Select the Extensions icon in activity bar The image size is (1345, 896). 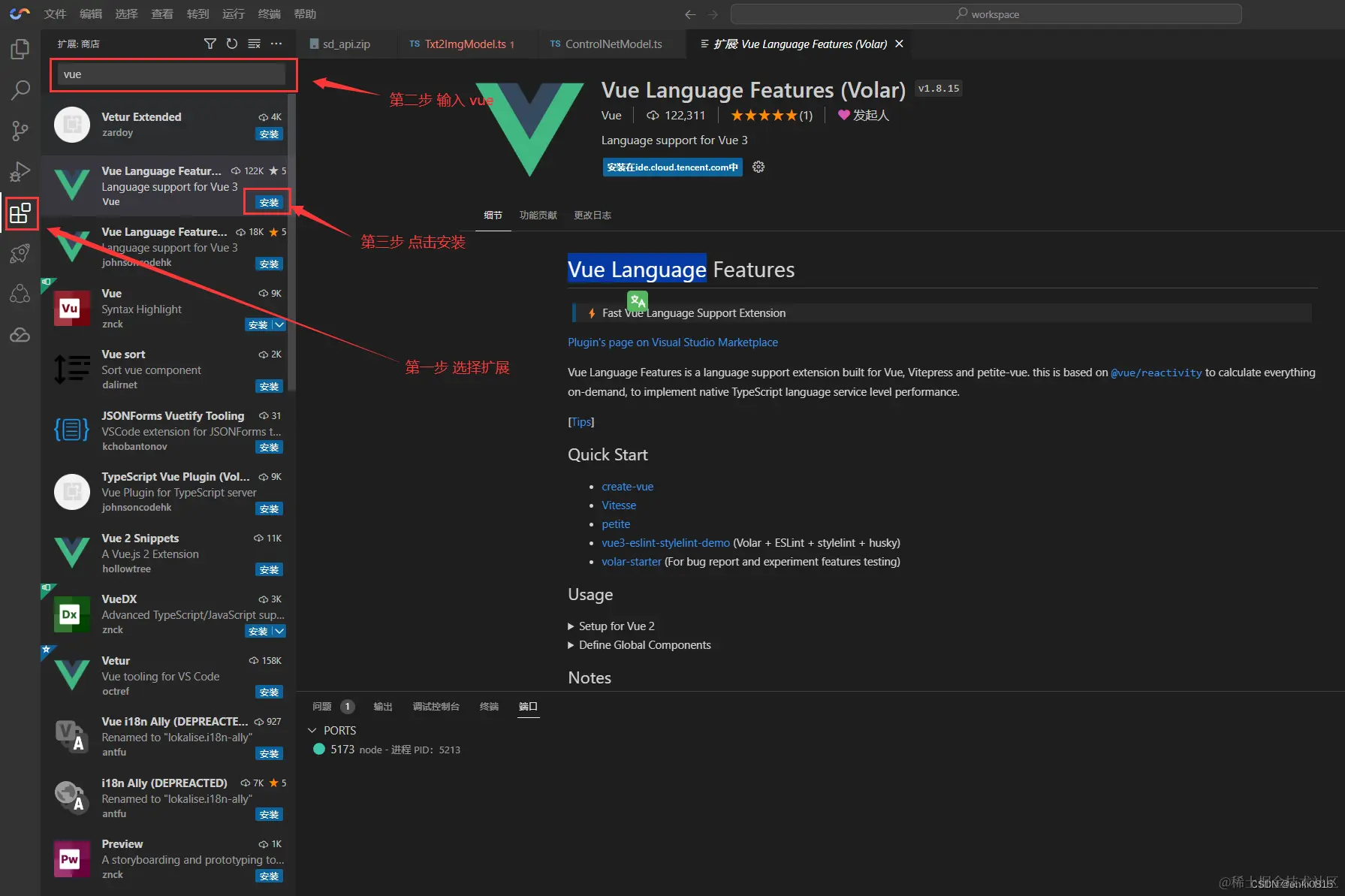(x=20, y=213)
